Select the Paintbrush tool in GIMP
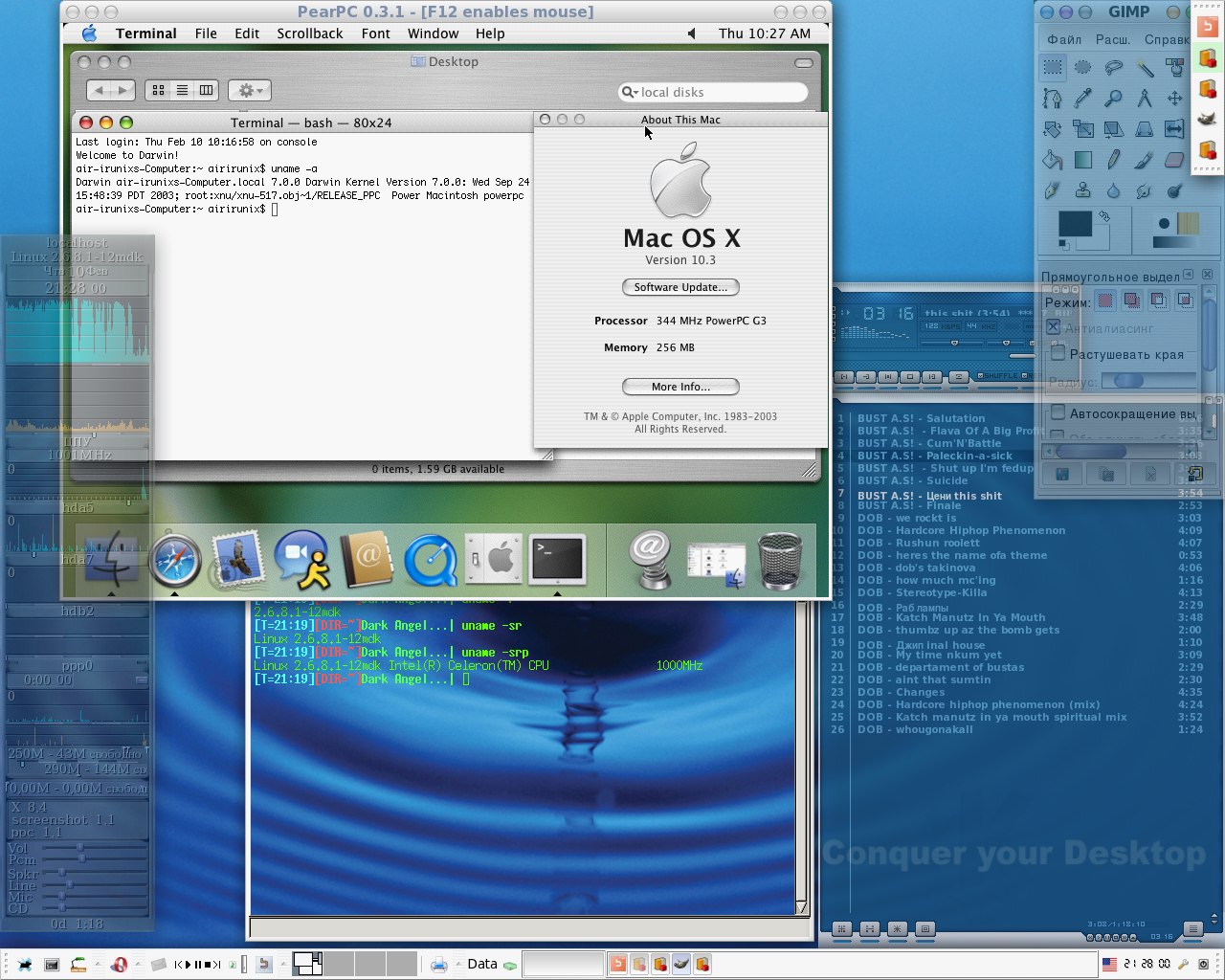The height and width of the screenshot is (980, 1225). pos(1145,160)
